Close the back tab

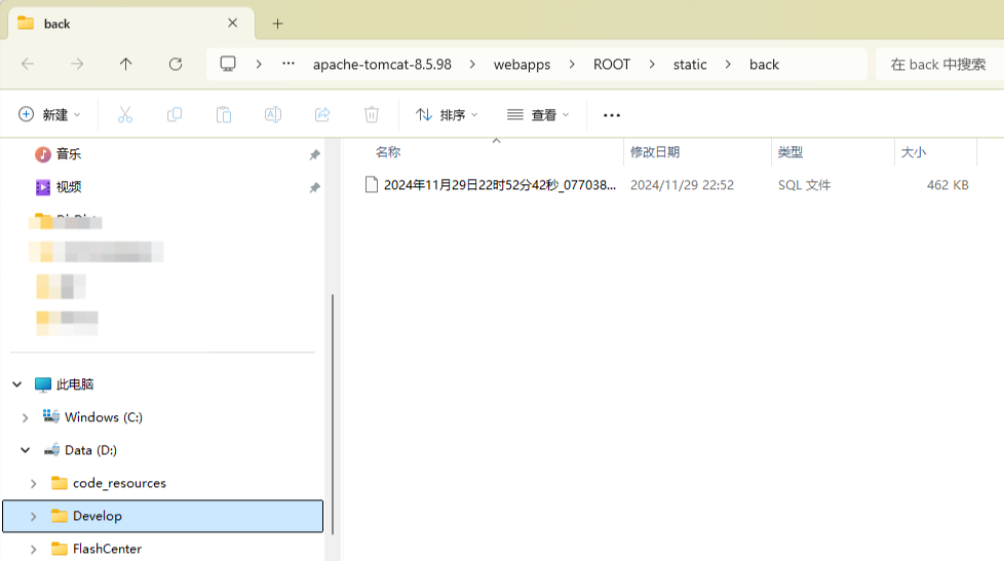(x=232, y=23)
